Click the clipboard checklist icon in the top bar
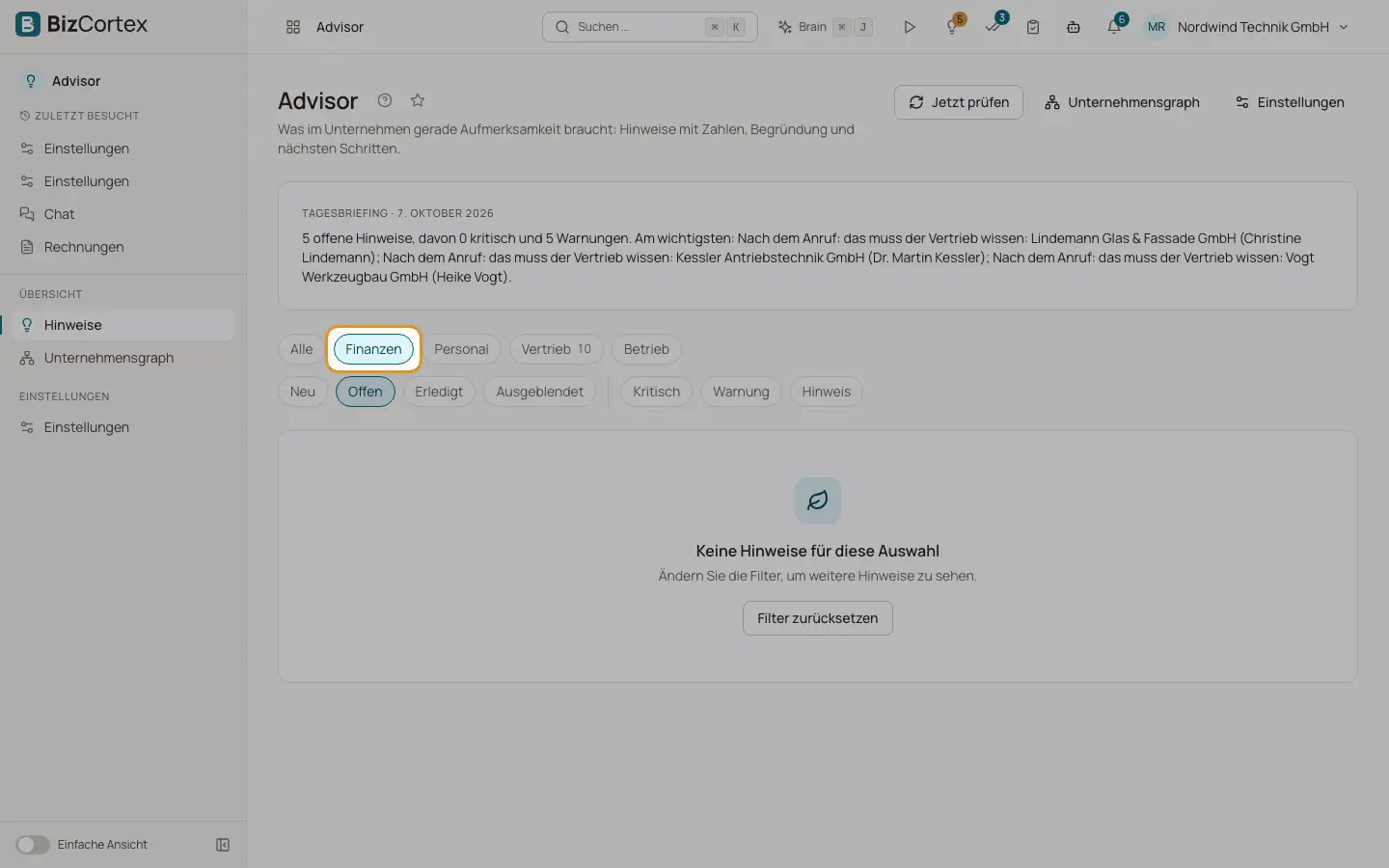Viewport: 1389px width, 868px height. point(1033,27)
